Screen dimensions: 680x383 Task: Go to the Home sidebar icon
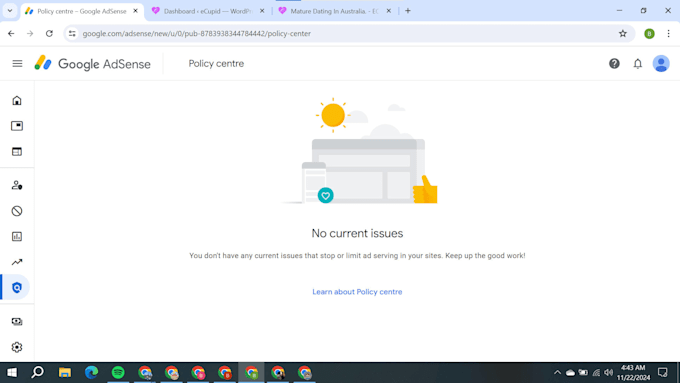[x=17, y=101]
